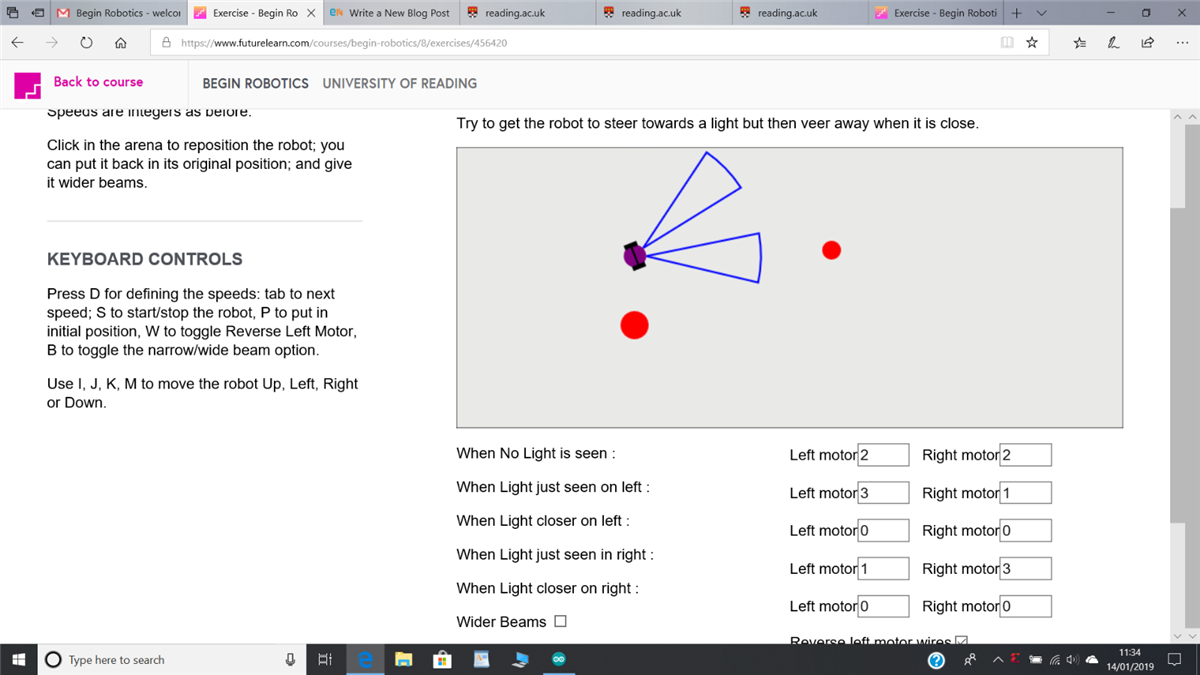This screenshot has width=1200, height=675.
Task: Click page scrollbar down arrow
Action: (1190, 634)
